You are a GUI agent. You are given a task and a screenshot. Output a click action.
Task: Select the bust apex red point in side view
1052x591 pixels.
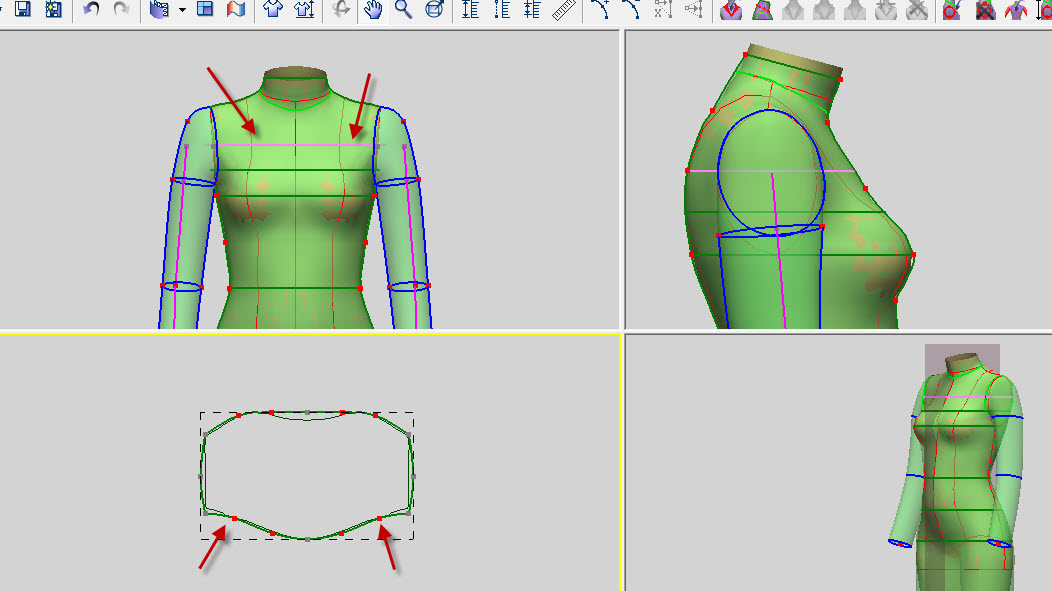click(913, 255)
